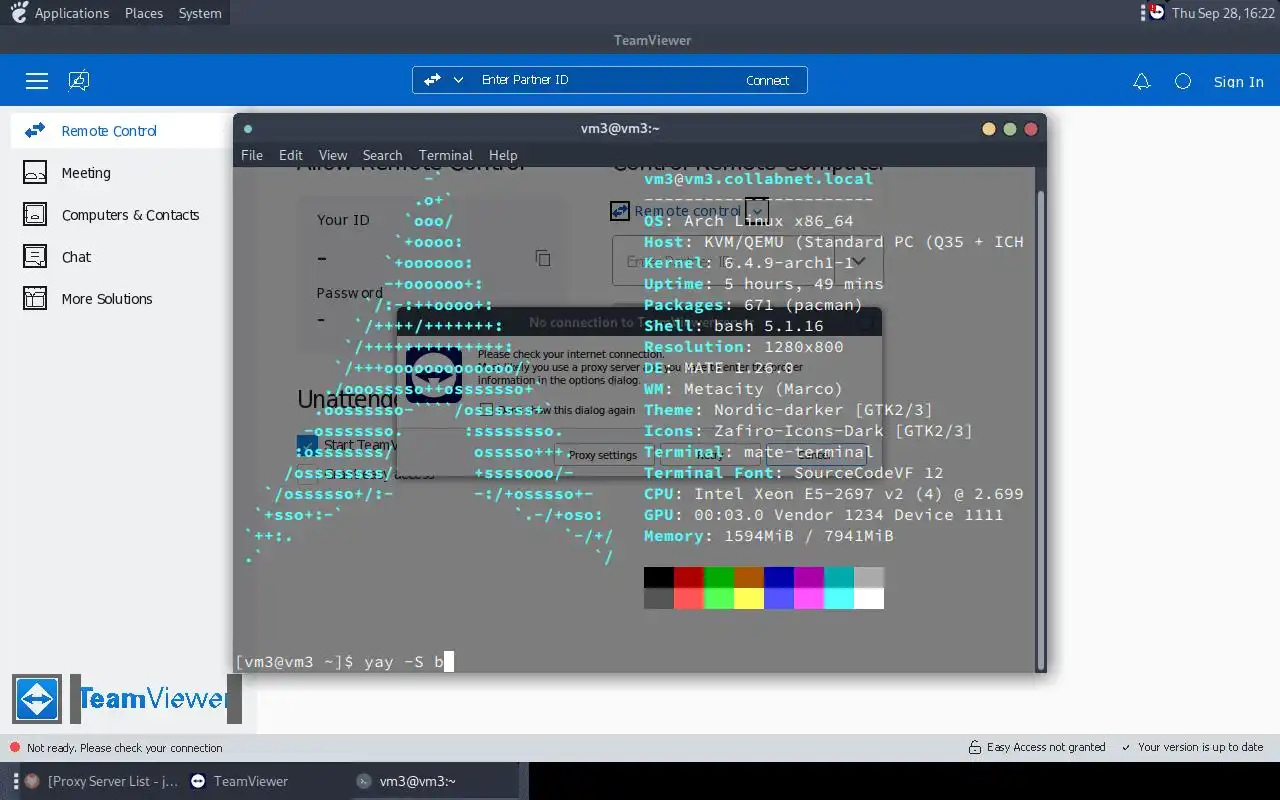Click the 'Packages: 671 (pacman)' line
This screenshot has width=1280, height=800.
pos(754,305)
